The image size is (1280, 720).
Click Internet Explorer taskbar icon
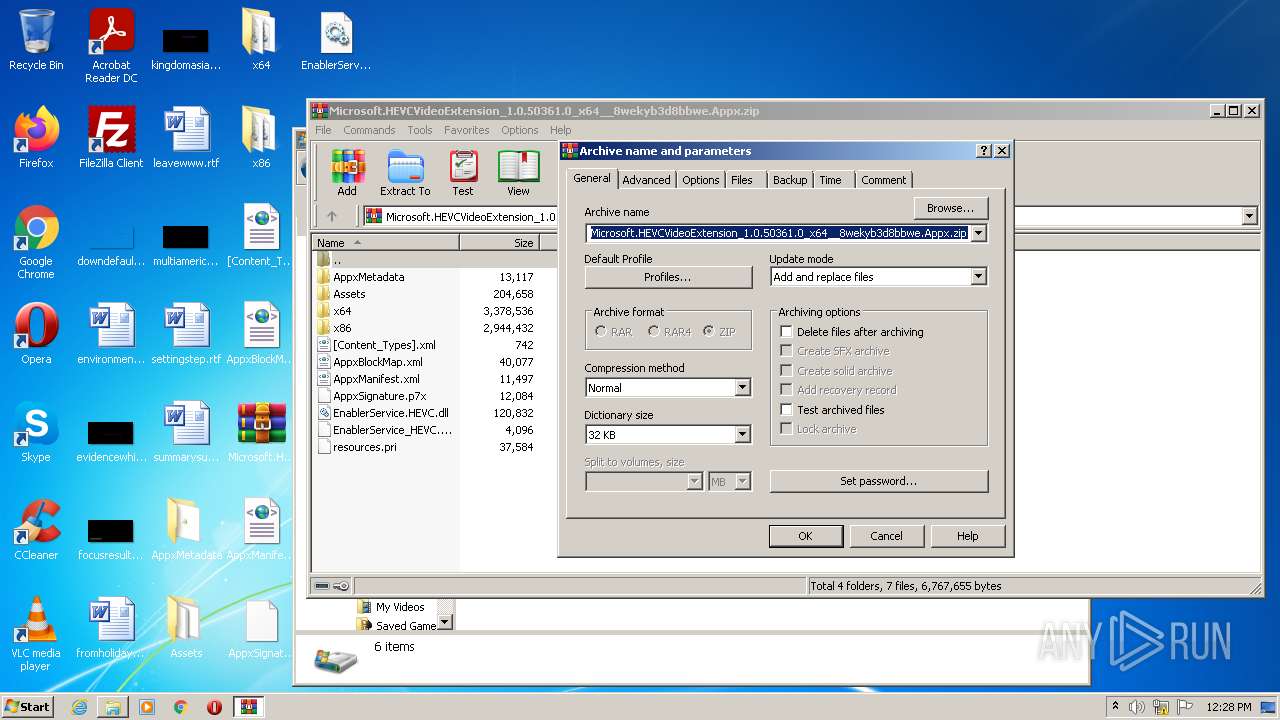79,707
